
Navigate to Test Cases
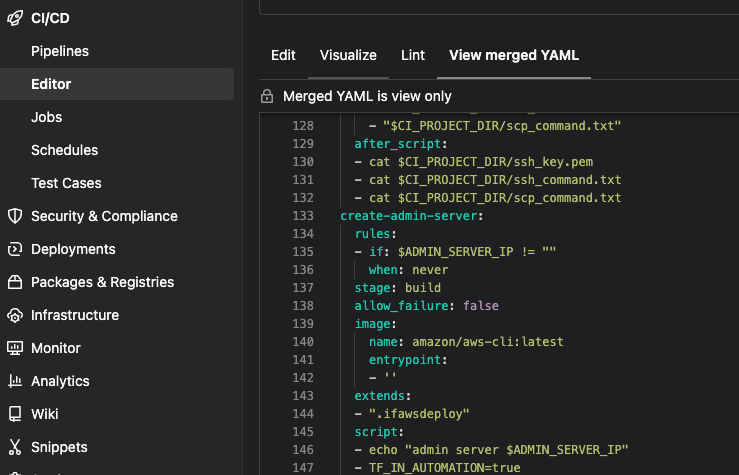[x=66, y=183]
